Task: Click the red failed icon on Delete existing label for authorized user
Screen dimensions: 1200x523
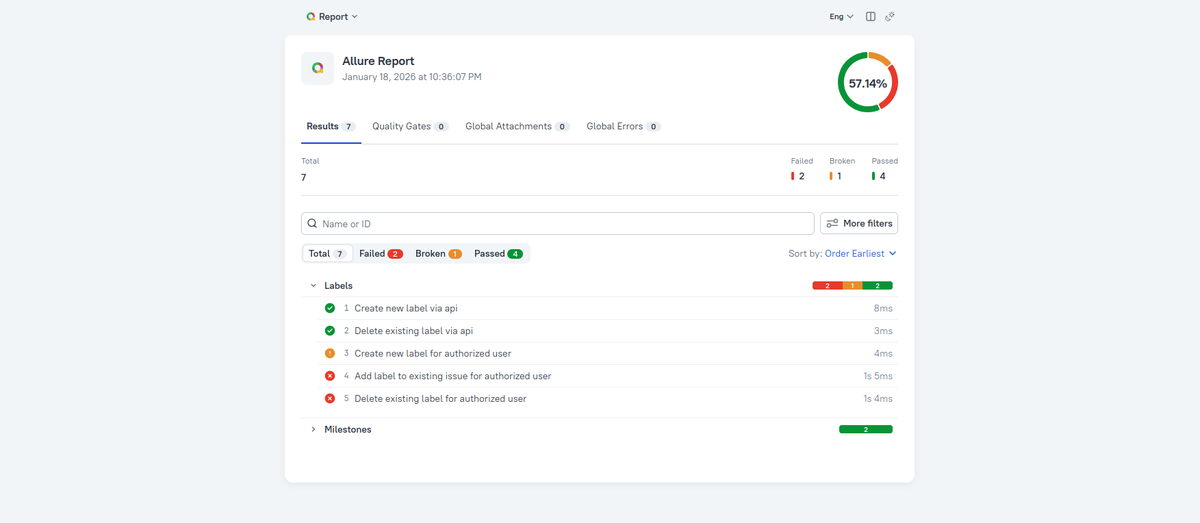Action: (330, 399)
